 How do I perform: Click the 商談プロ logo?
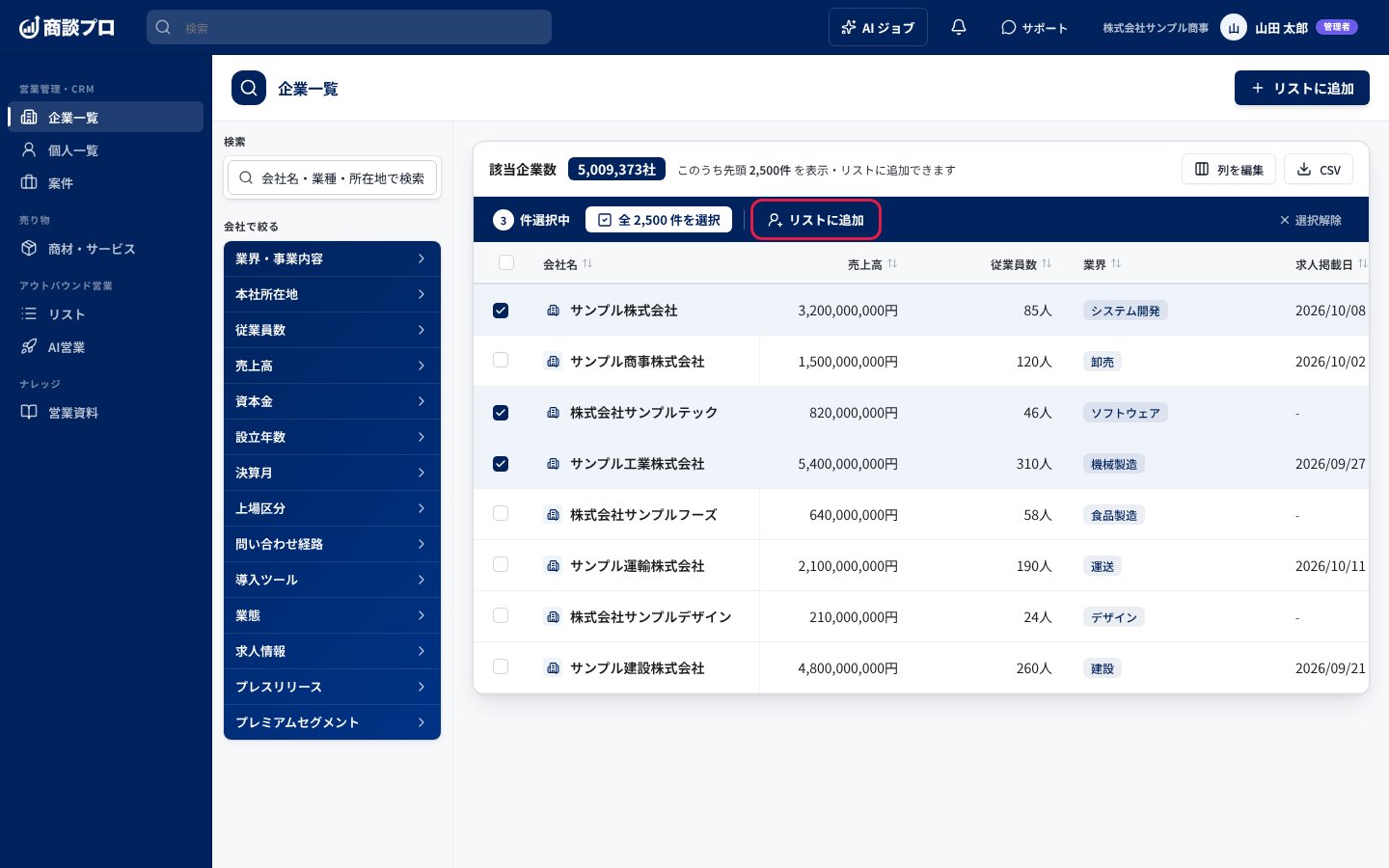tap(67, 27)
